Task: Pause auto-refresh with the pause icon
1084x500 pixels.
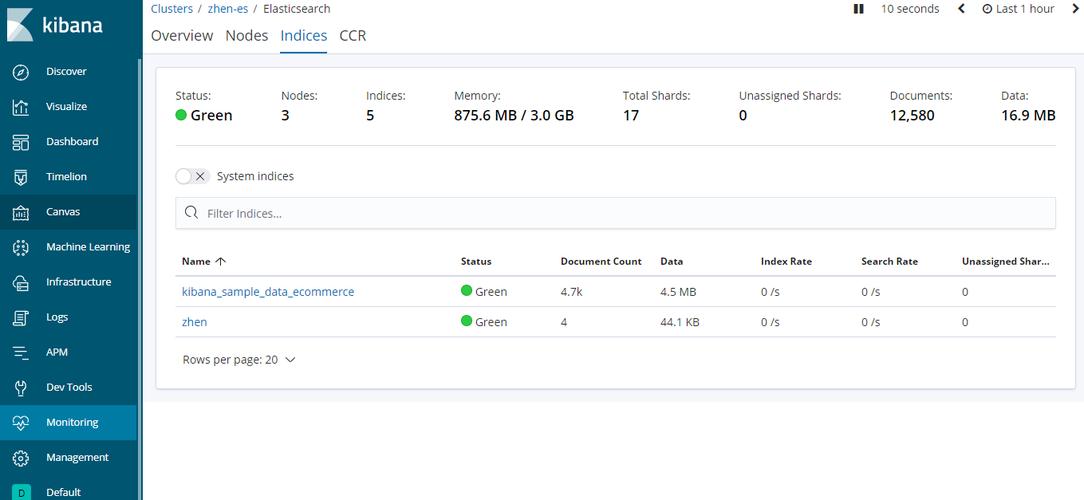Action: pos(859,9)
